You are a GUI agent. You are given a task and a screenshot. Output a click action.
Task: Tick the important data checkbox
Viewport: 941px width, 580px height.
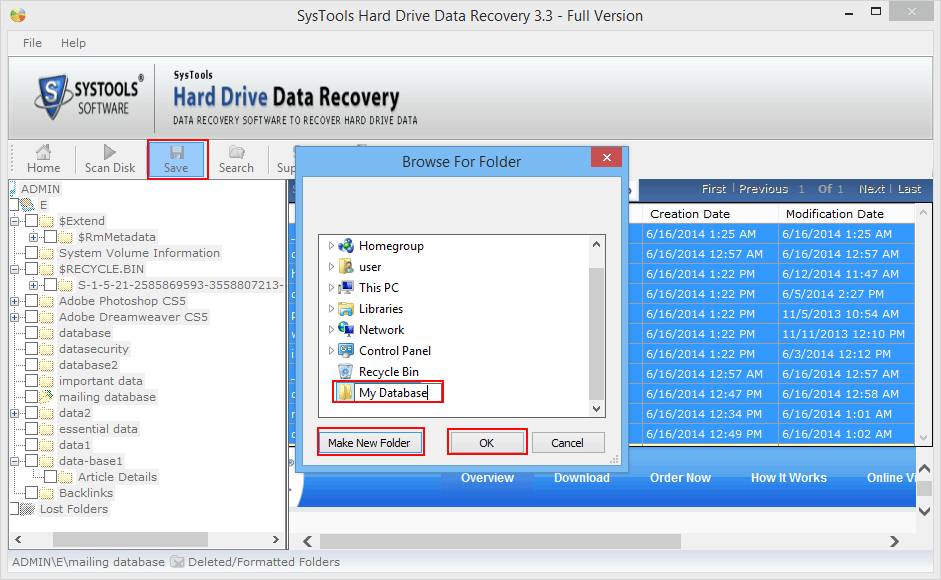point(32,381)
